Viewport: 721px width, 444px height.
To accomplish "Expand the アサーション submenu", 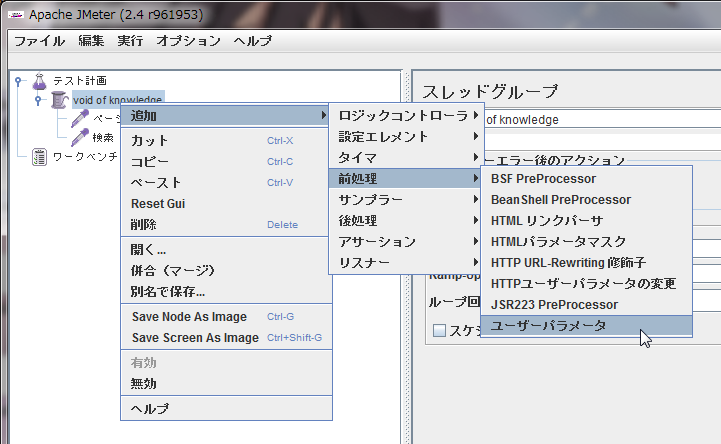I will coord(406,241).
